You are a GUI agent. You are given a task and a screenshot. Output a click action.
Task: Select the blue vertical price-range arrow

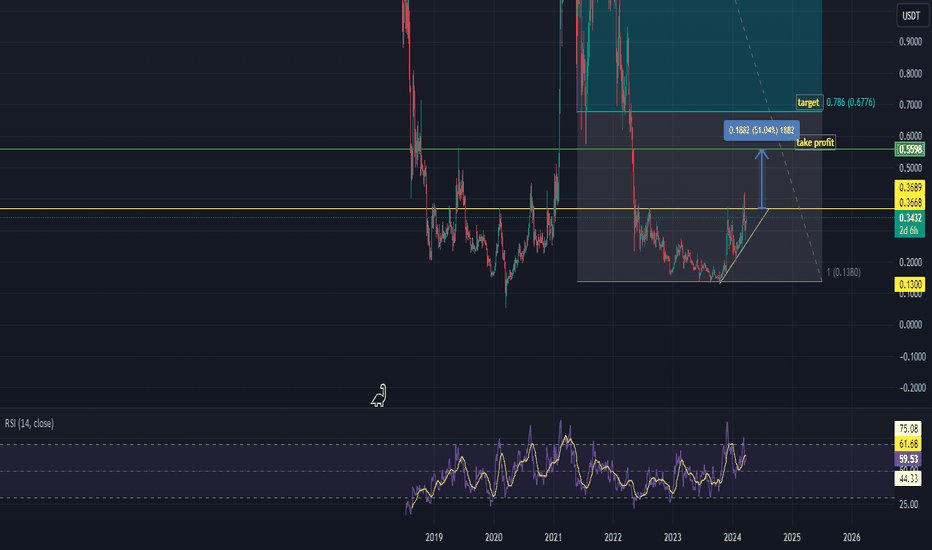click(761, 179)
